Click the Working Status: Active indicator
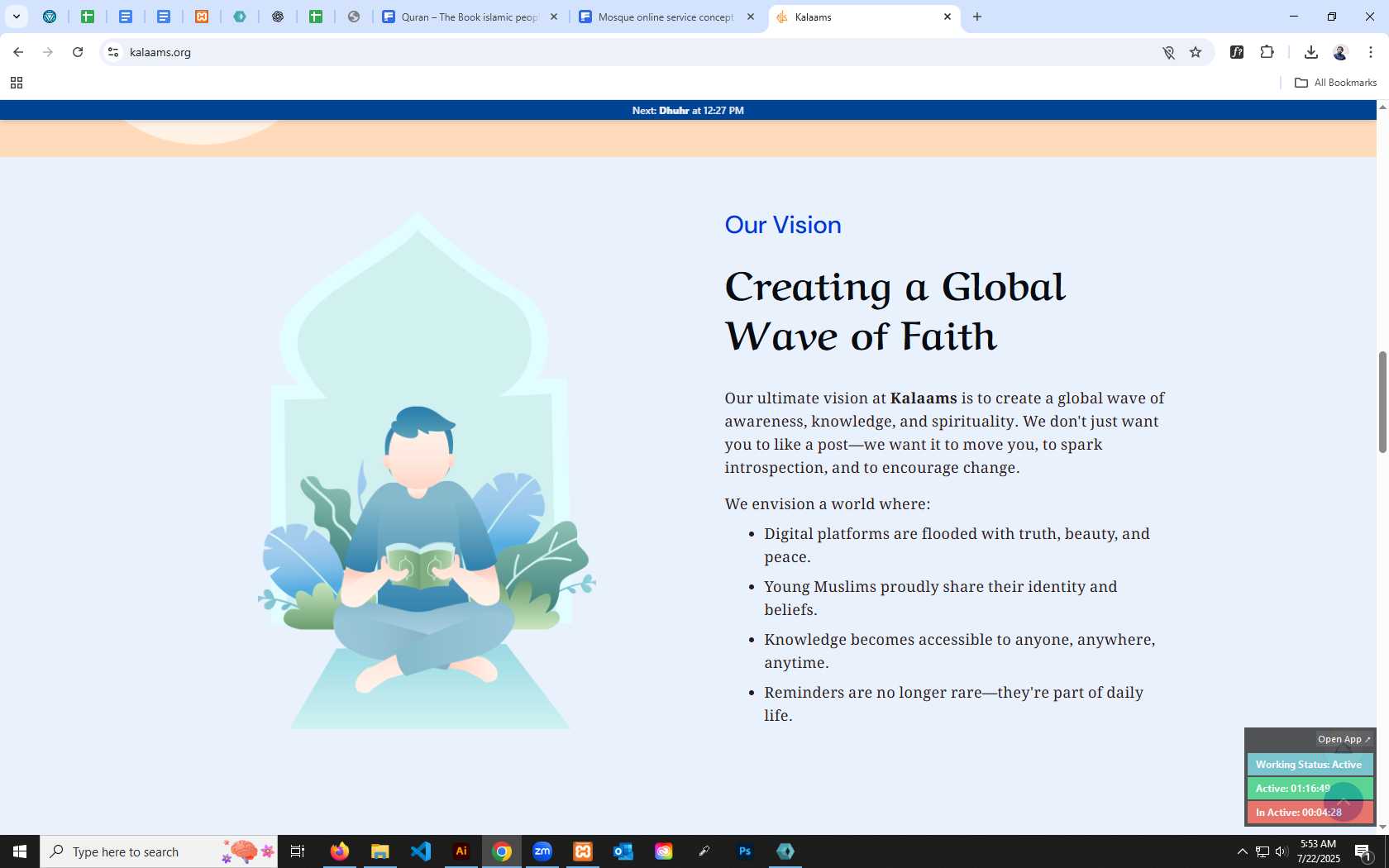This screenshot has width=1389, height=868. 1310,765
